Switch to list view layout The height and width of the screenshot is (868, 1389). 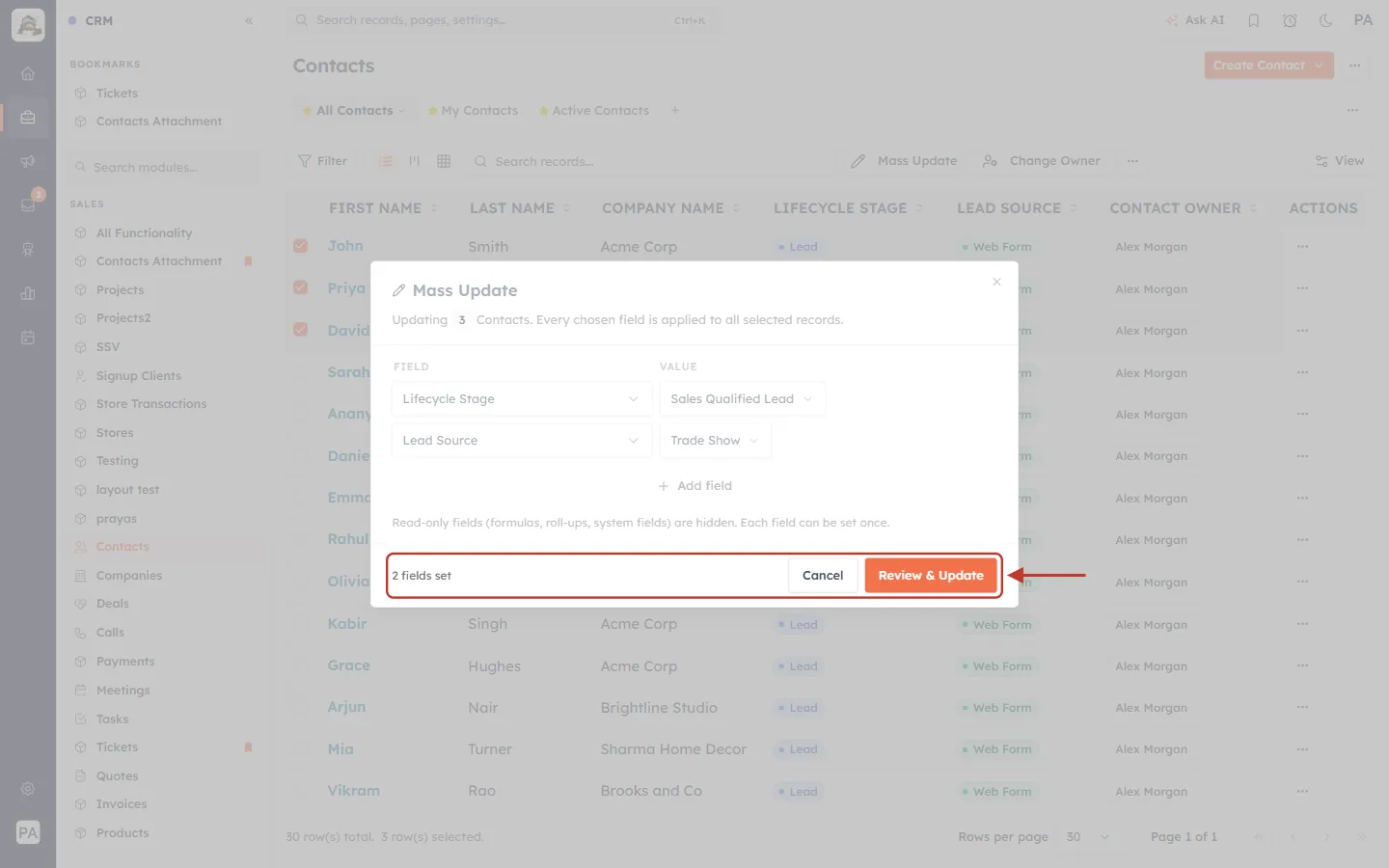click(x=386, y=161)
